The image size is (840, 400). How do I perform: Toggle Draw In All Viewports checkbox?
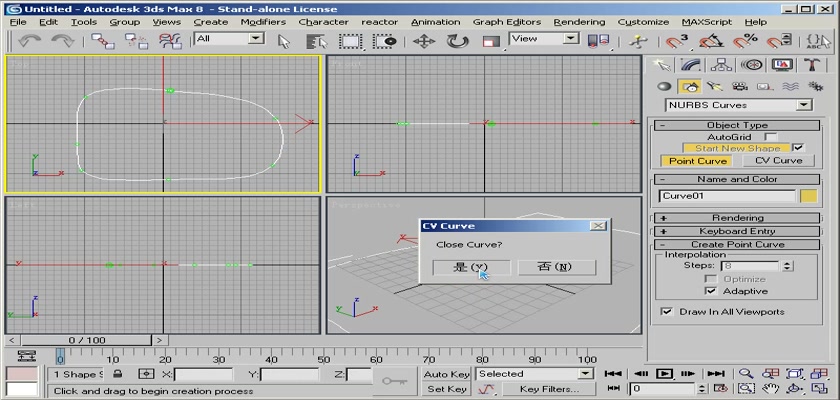tap(666, 311)
